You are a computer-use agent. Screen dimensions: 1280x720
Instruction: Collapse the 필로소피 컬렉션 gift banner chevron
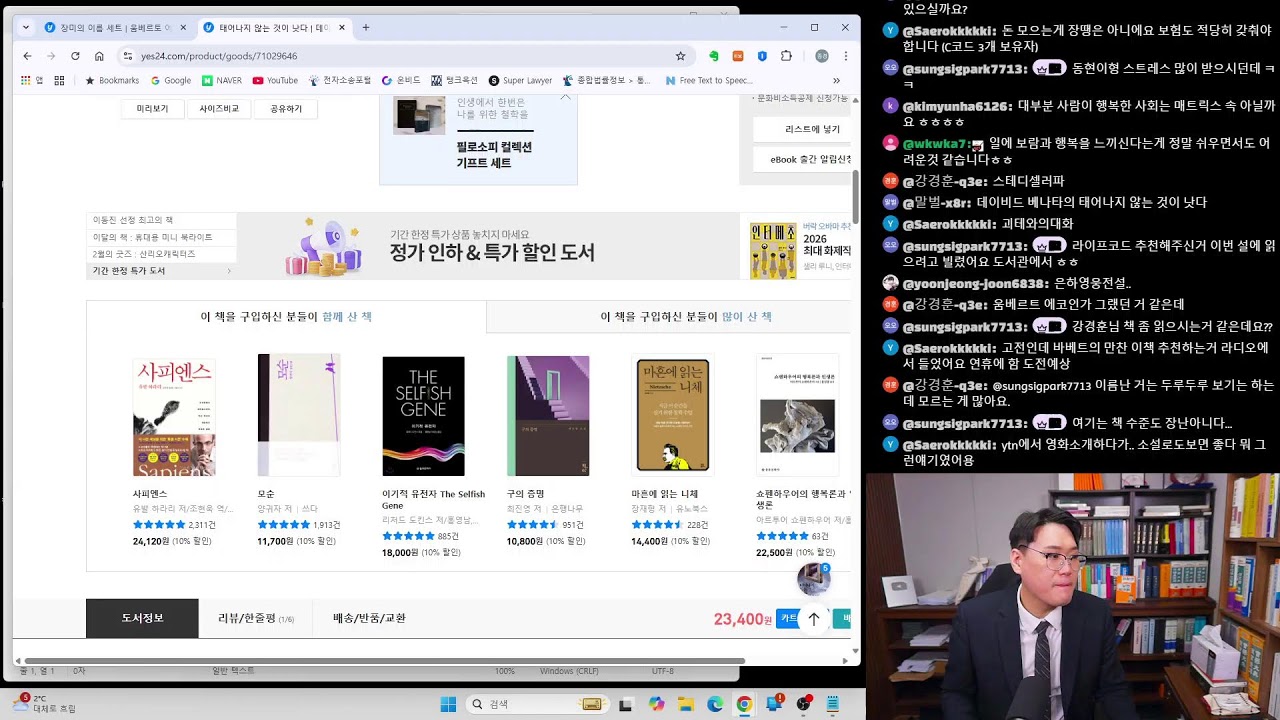click(565, 97)
